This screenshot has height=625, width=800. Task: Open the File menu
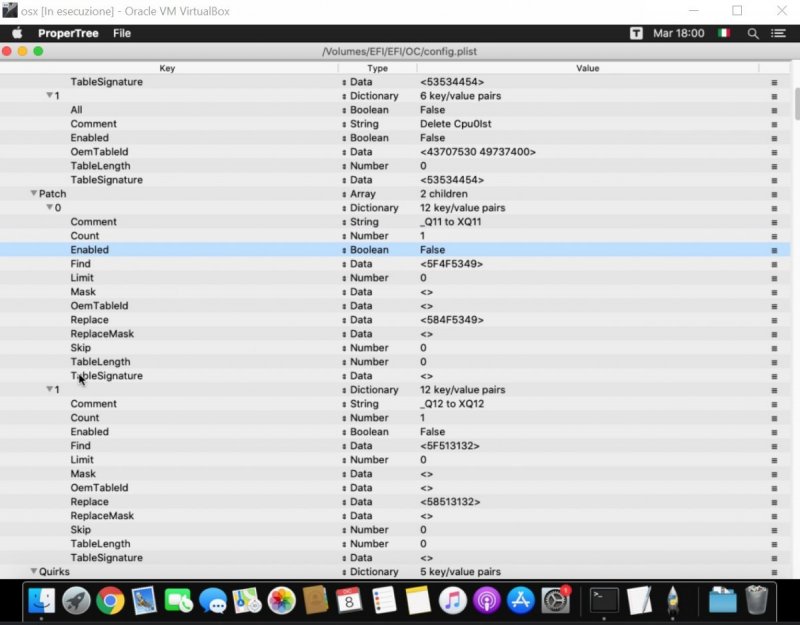click(122, 34)
